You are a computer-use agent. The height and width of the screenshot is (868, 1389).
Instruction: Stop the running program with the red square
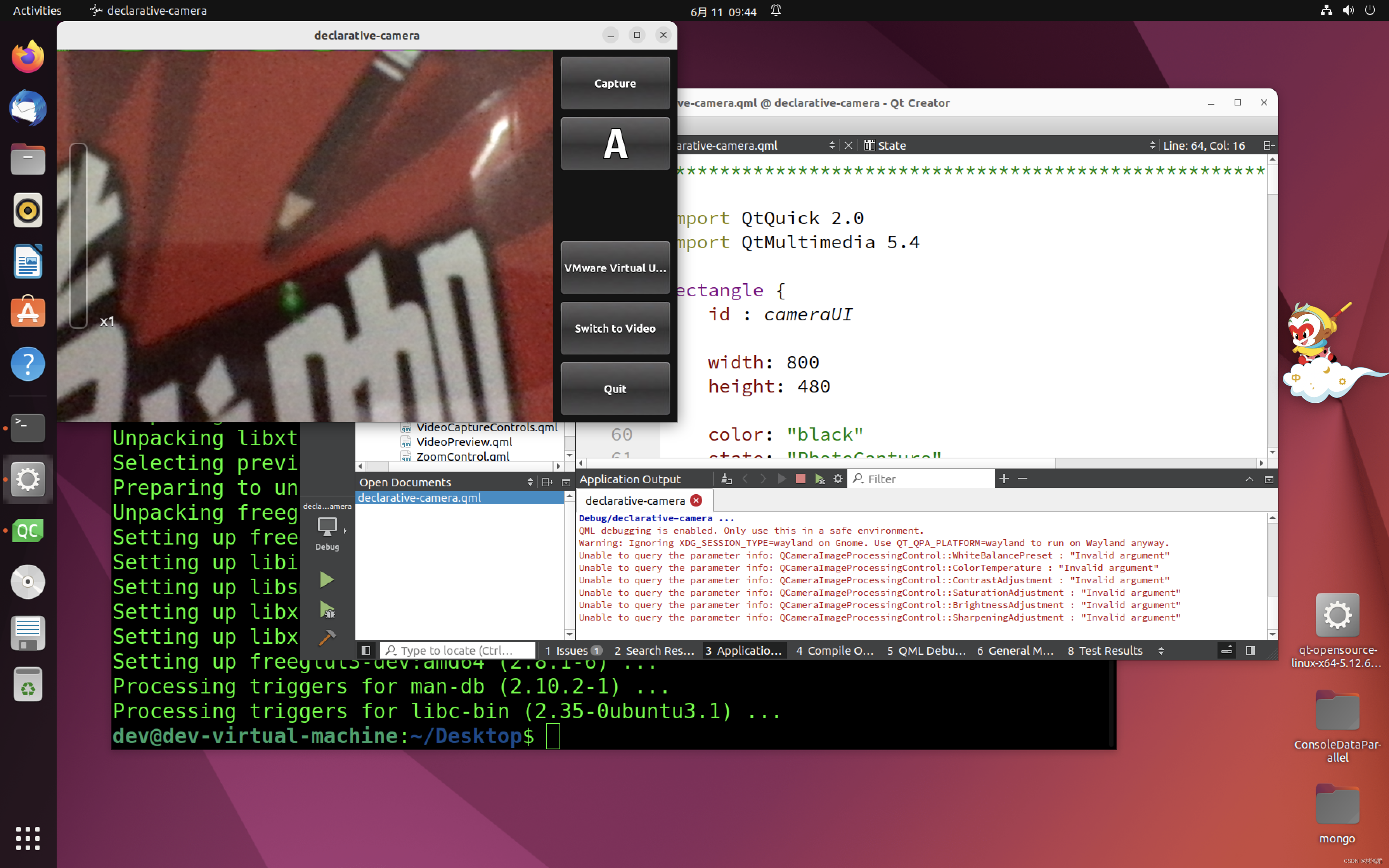tap(800, 479)
